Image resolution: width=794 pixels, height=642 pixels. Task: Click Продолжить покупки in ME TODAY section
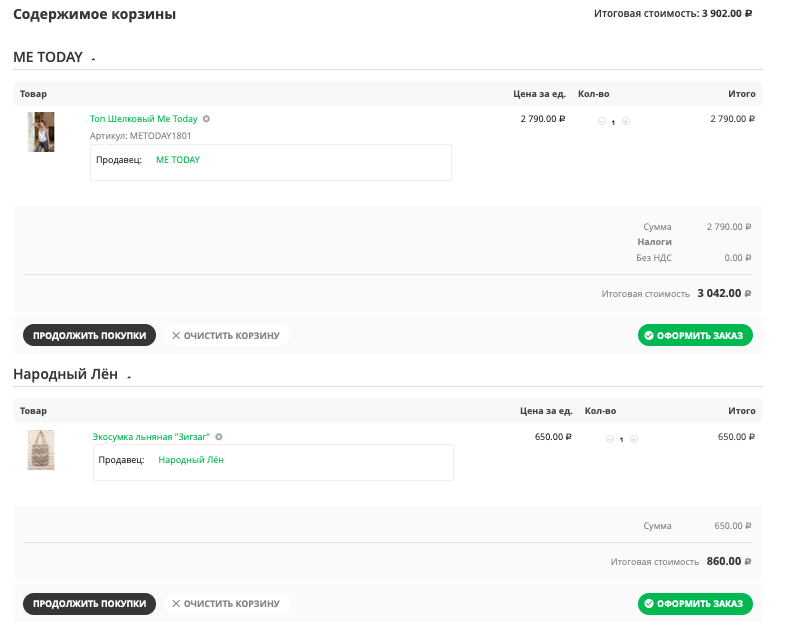[x=89, y=335]
